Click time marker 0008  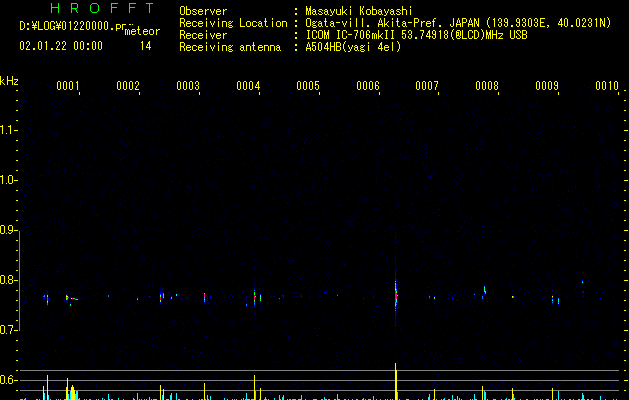pyautogui.click(x=487, y=85)
